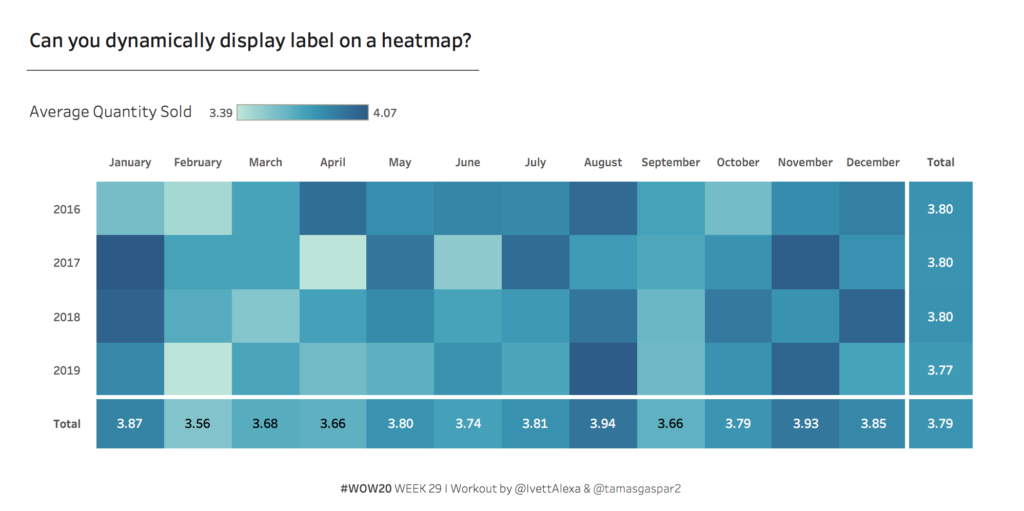Select the February total cell showing 3.56
The image size is (1024, 511).
[198, 424]
